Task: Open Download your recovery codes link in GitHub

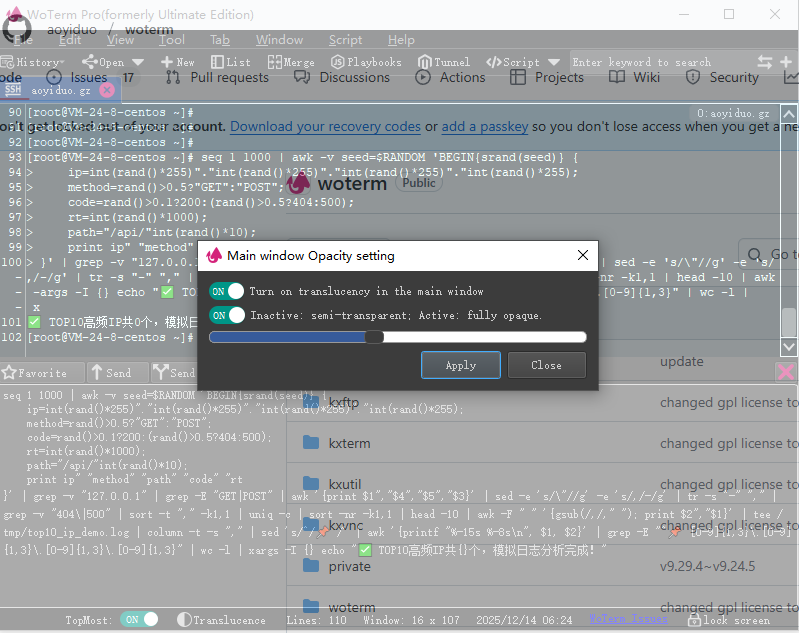Action: [325, 126]
